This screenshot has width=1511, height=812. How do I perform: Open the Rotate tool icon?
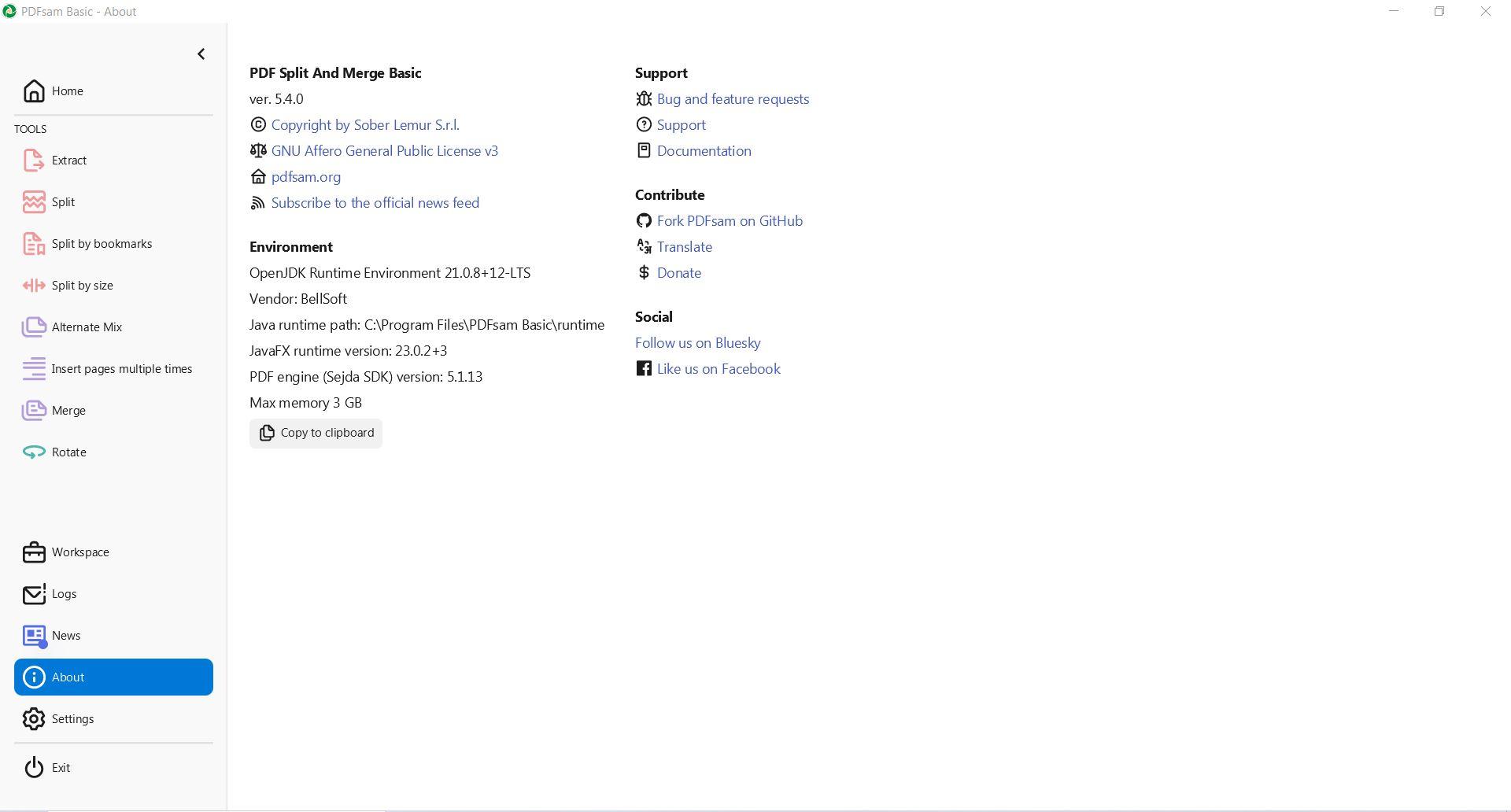point(34,452)
